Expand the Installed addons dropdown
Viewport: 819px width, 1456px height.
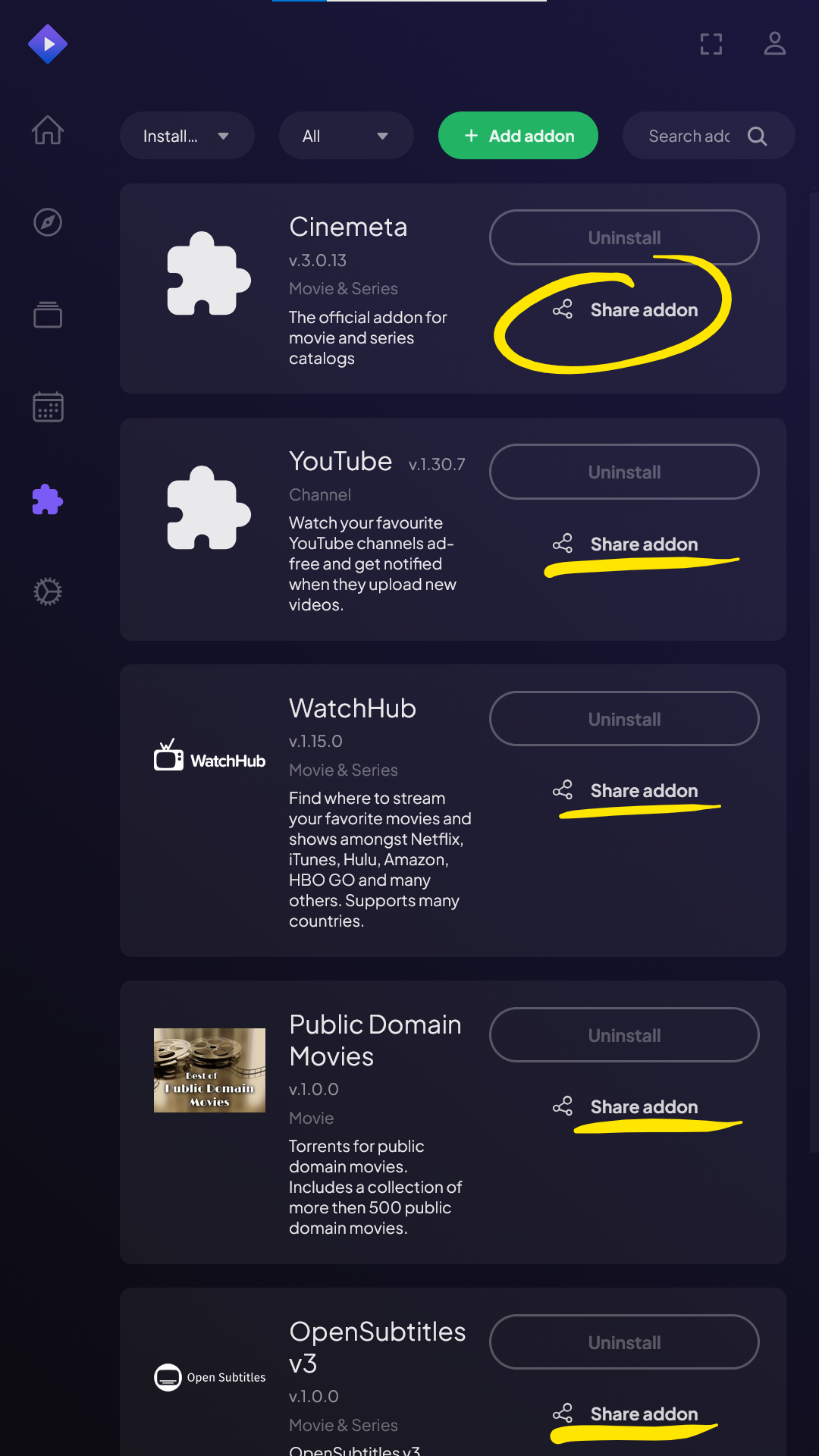[187, 136]
